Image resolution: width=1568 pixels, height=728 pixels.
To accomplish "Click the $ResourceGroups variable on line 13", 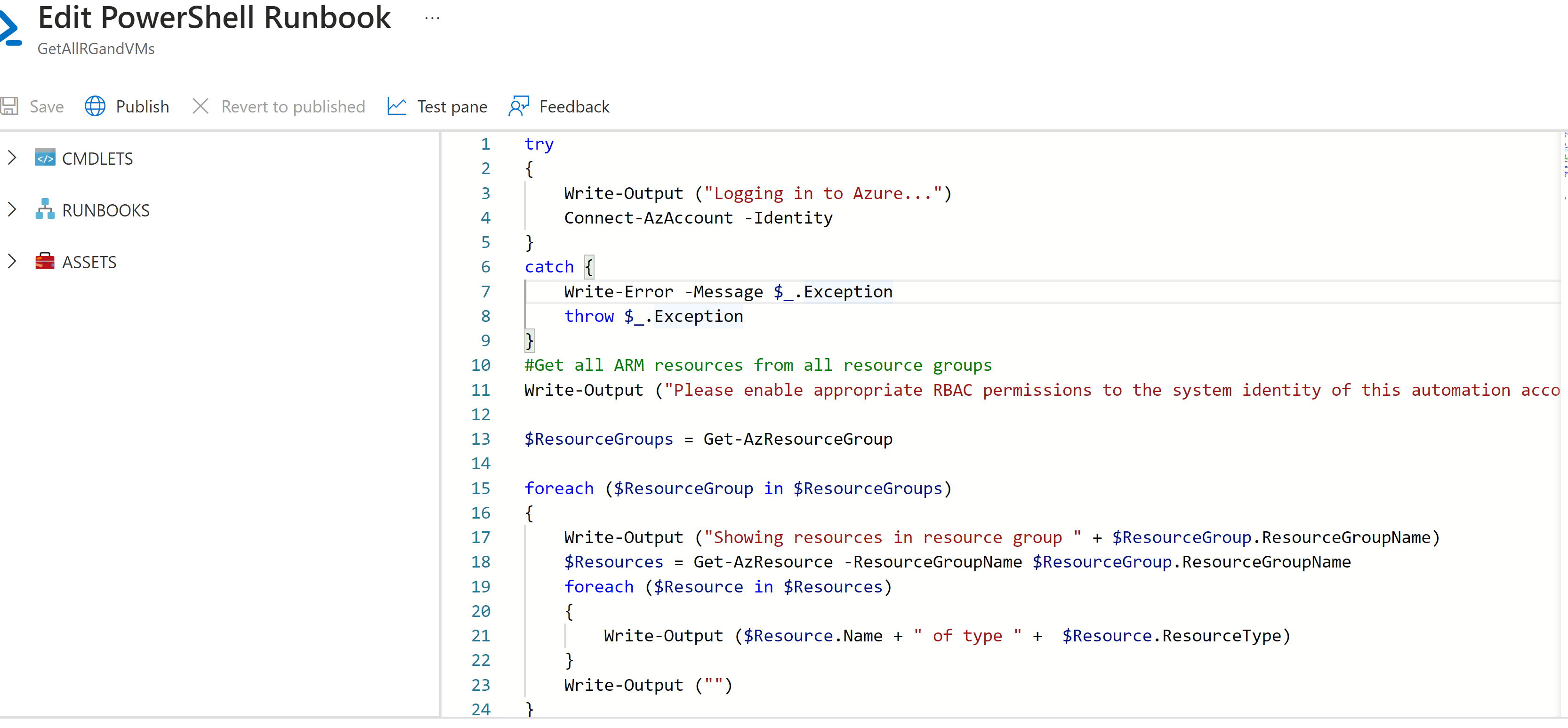I will (x=599, y=440).
